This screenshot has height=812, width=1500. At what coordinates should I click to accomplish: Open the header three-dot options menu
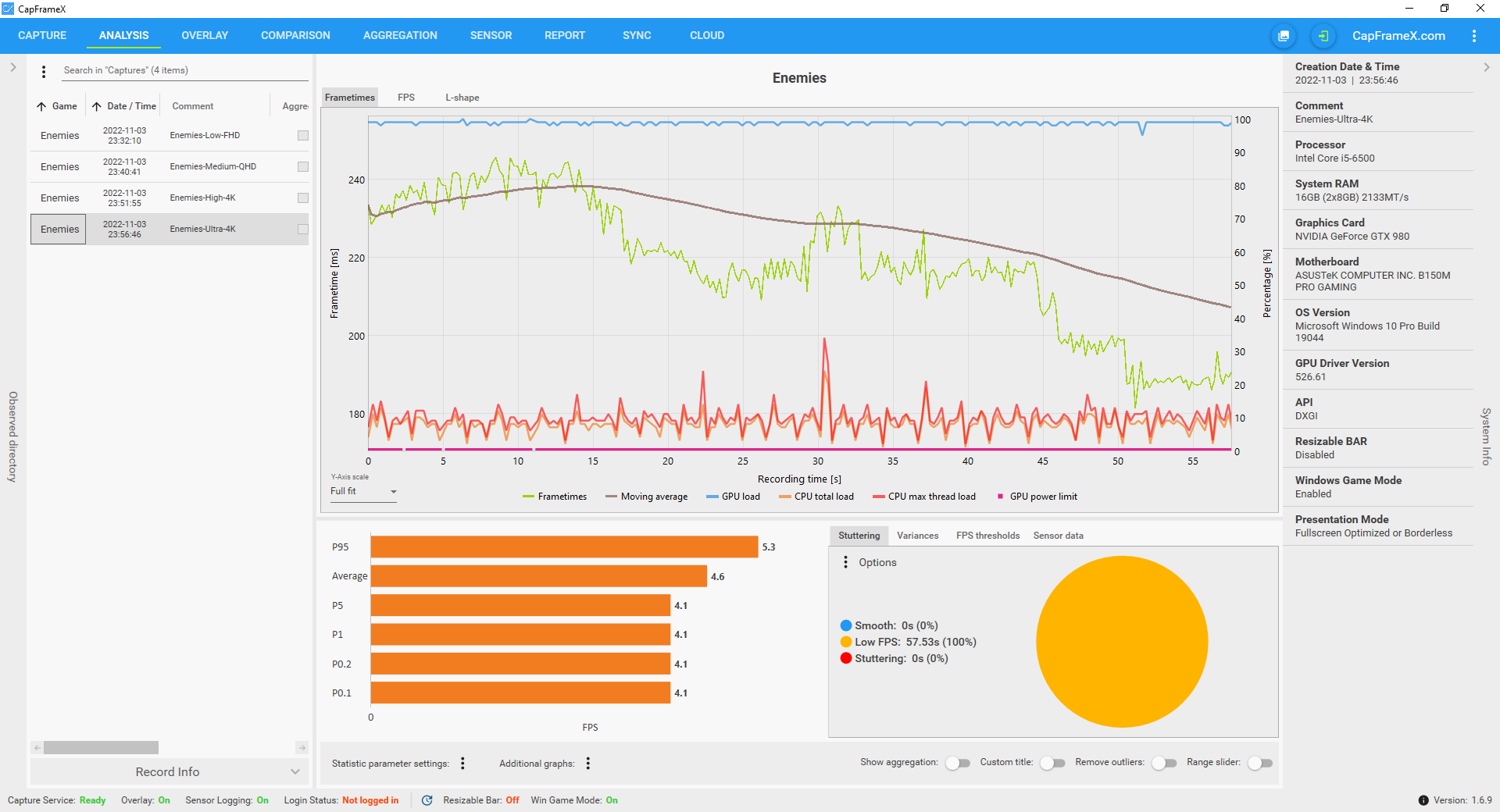1474,36
